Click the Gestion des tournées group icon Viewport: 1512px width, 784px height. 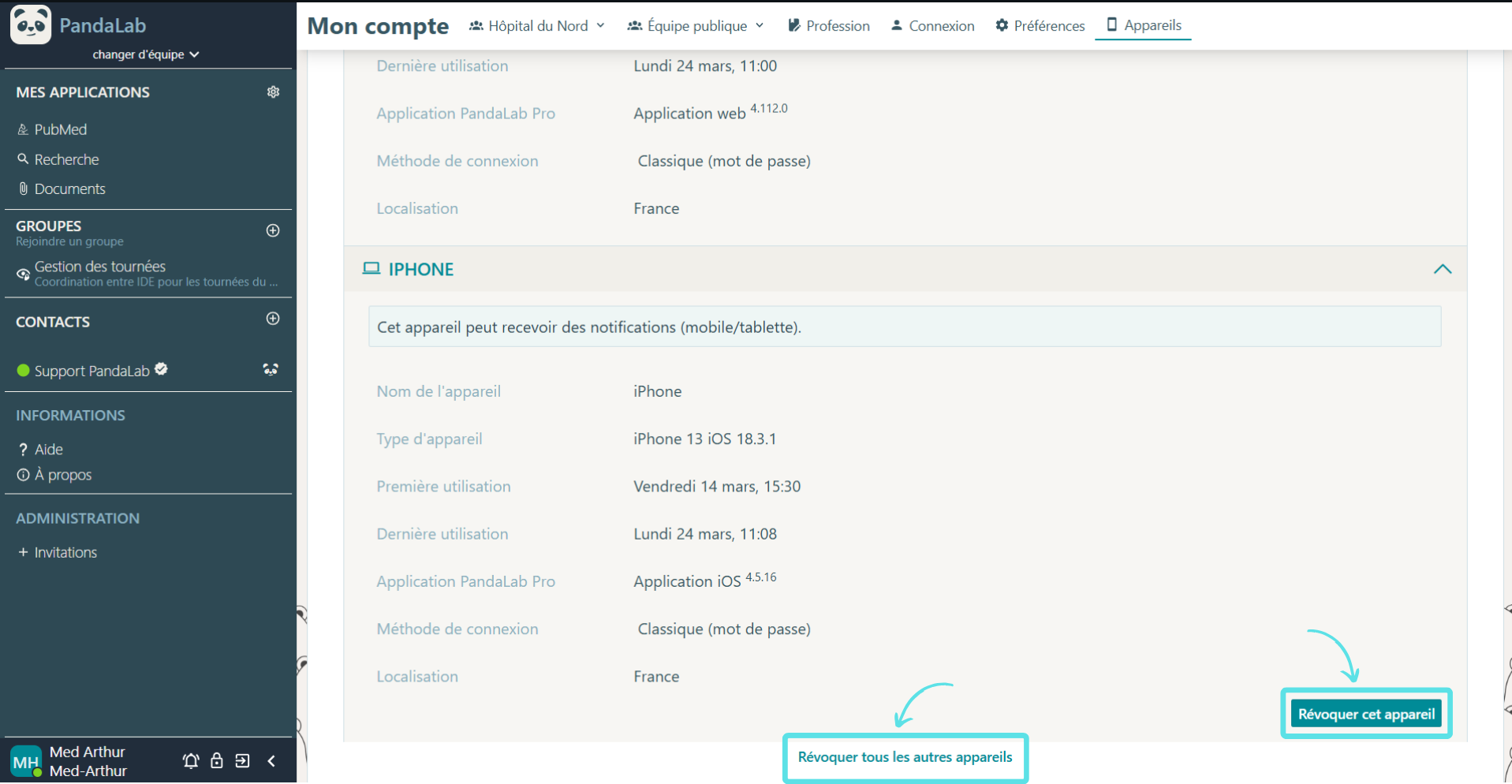click(x=23, y=274)
